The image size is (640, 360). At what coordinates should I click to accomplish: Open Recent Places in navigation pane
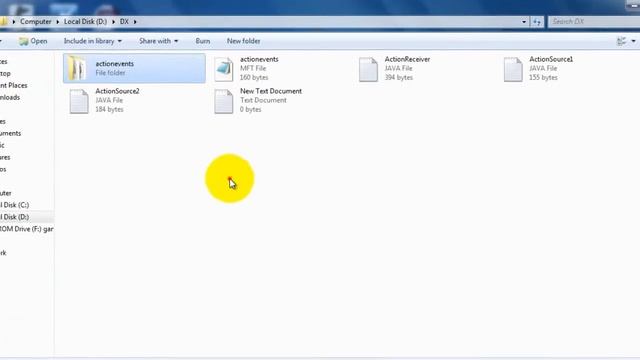coord(13,85)
